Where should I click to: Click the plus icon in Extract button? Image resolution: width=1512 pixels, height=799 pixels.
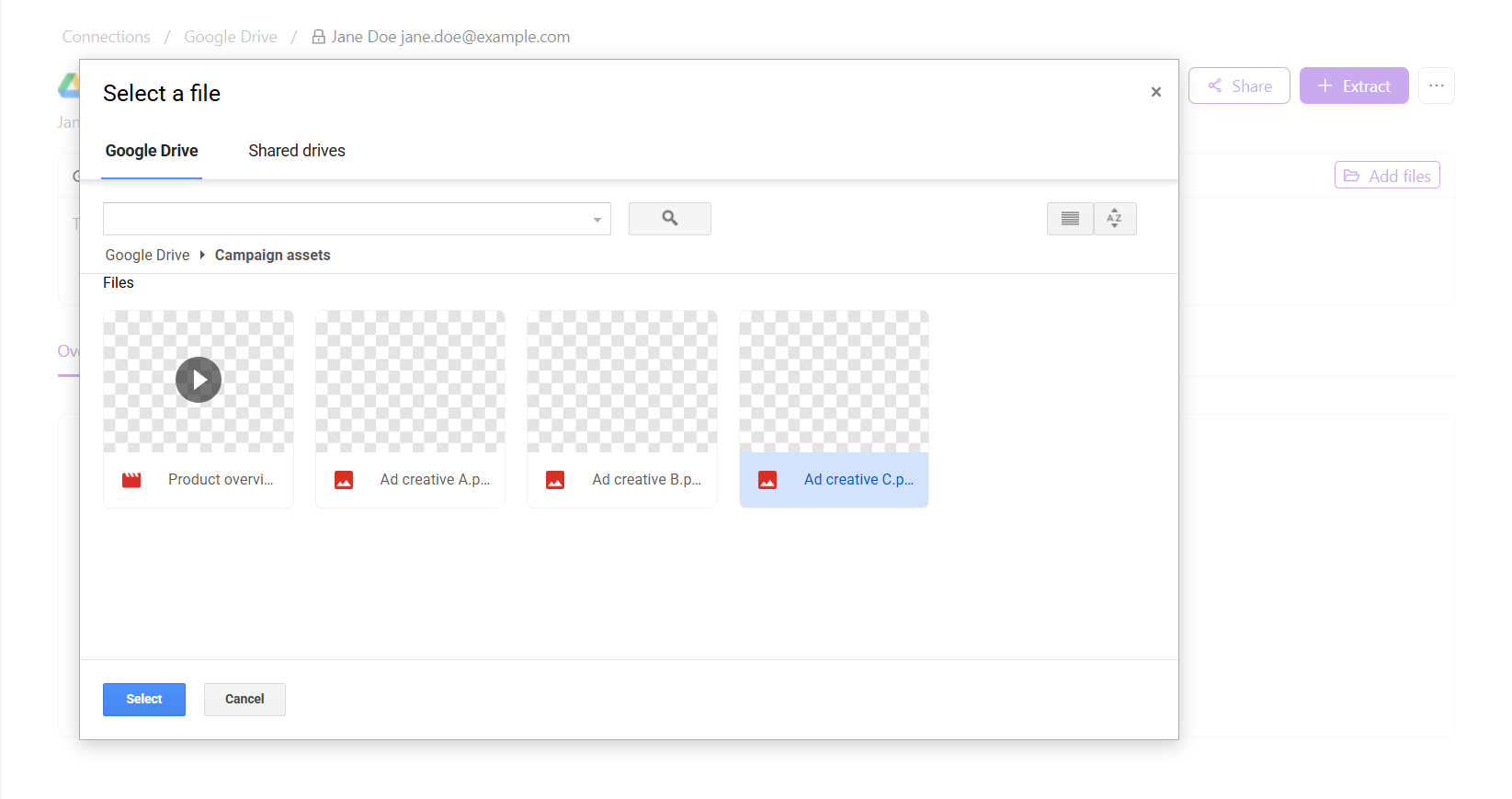[1325, 86]
